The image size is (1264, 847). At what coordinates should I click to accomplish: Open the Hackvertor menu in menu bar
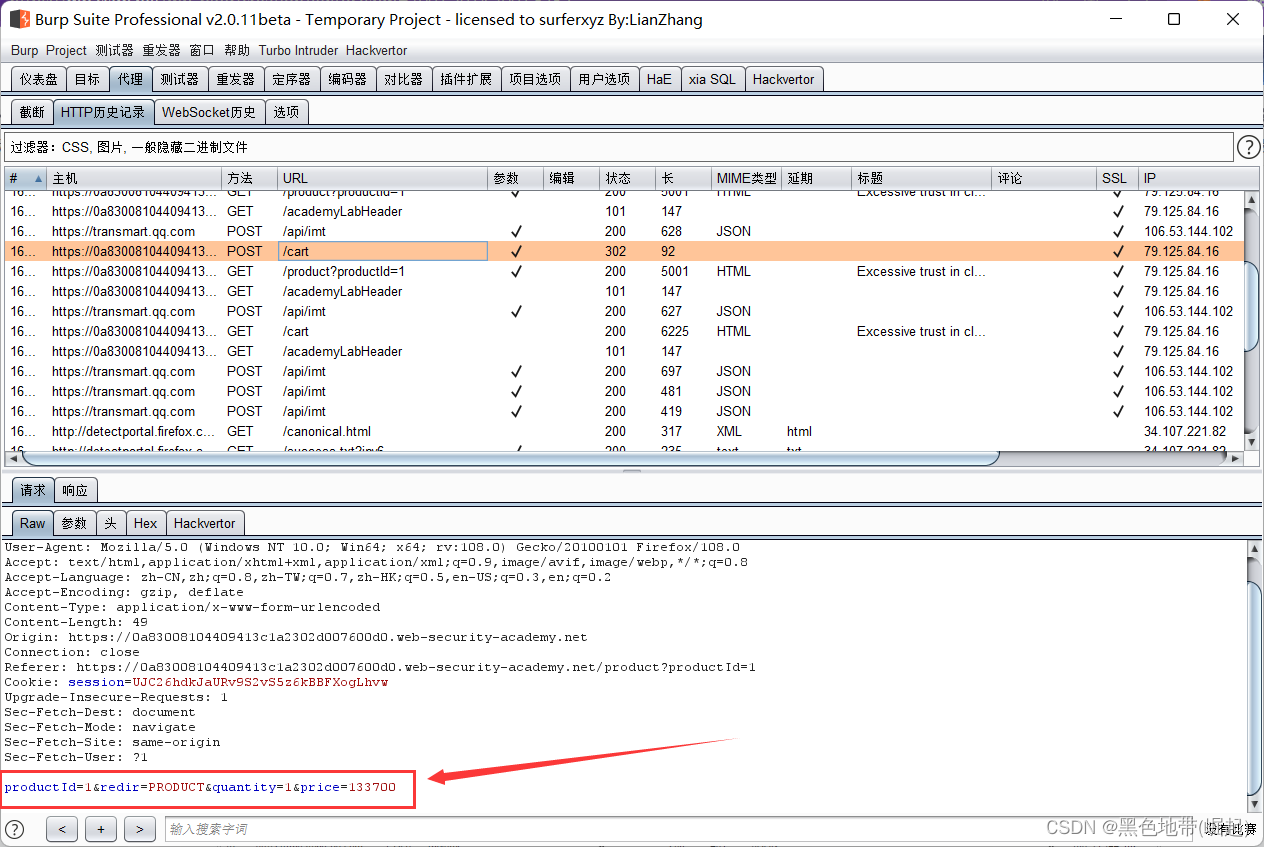point(376,50)
